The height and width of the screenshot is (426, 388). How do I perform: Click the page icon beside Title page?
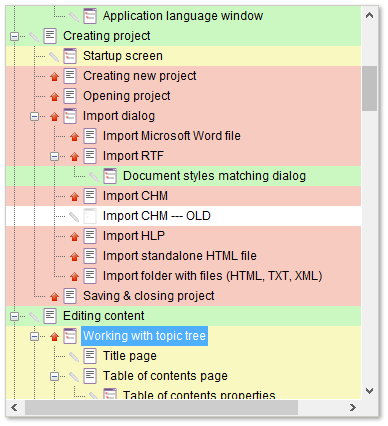click(90, 356)
